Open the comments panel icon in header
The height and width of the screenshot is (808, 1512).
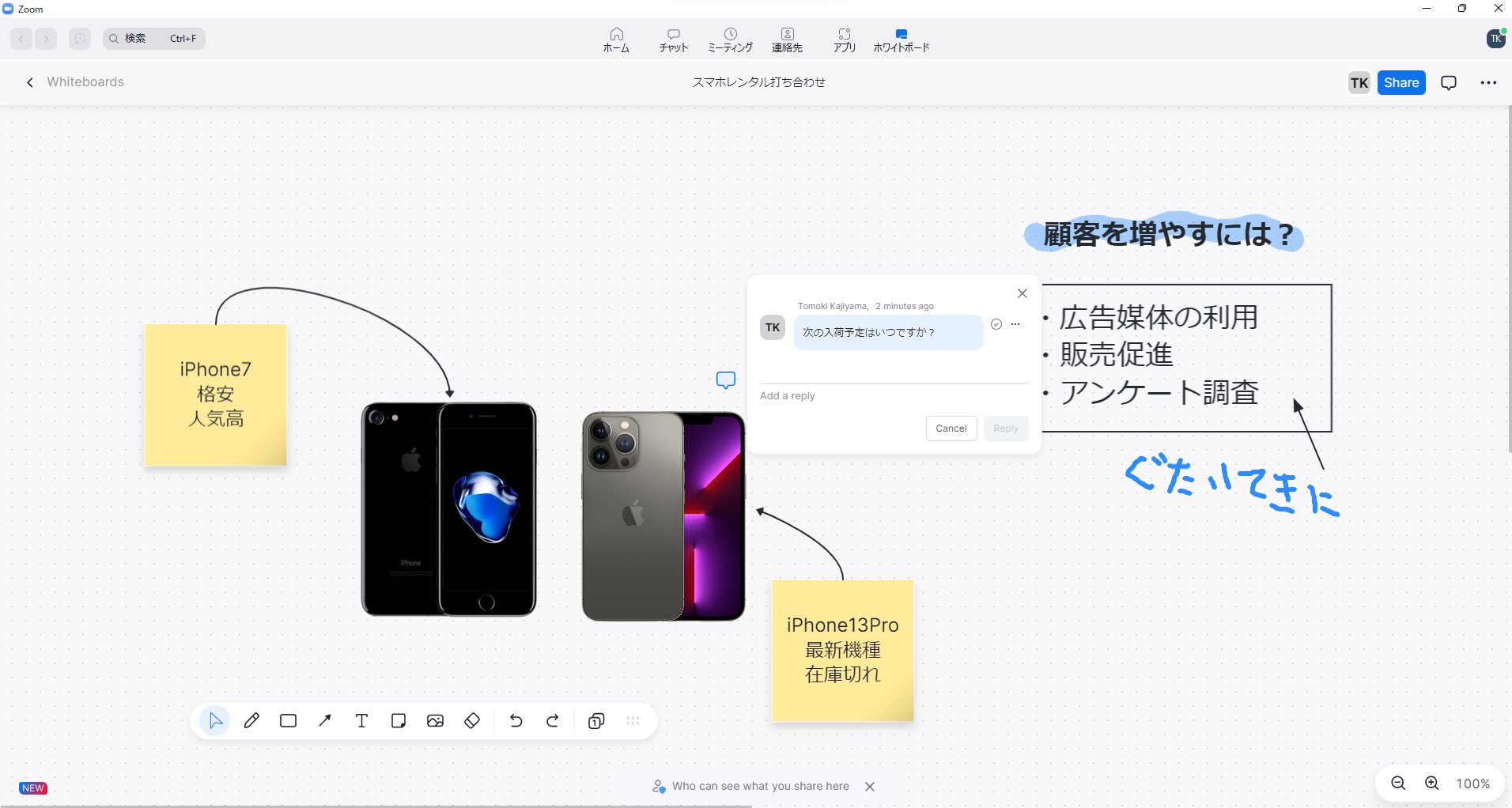pyautogui.click(x=1449, y=83)
